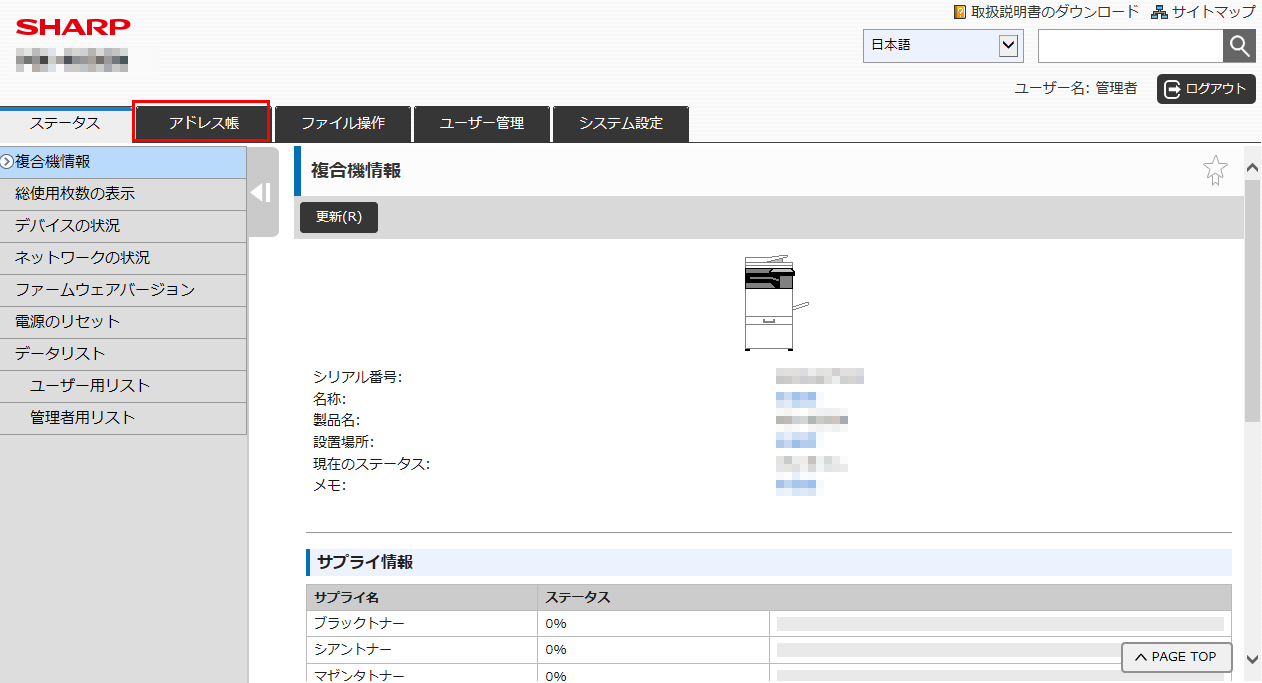Screen dimensions: 1262x683
Task: Click the SHARP logo
Action: pos(73,26)
